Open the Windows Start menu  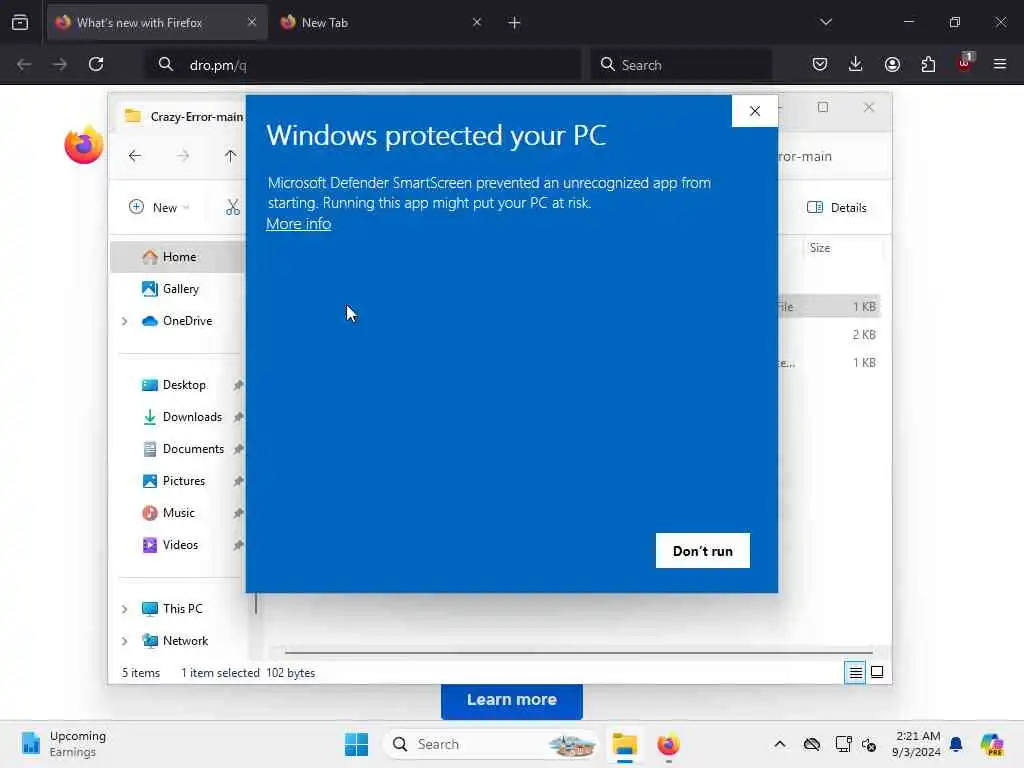357,744
